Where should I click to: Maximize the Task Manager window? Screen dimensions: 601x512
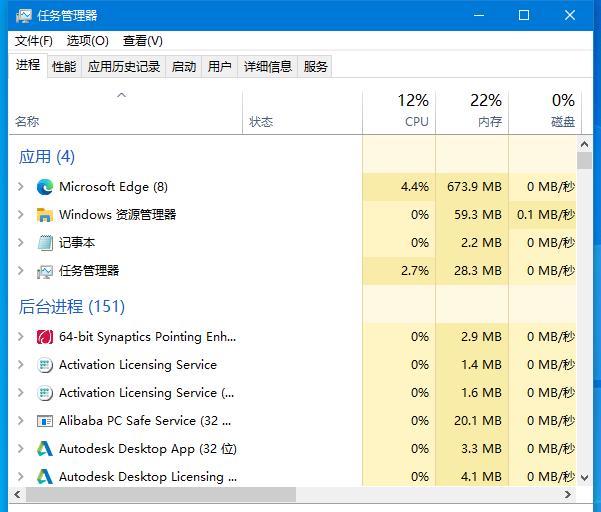pos(524,15)
